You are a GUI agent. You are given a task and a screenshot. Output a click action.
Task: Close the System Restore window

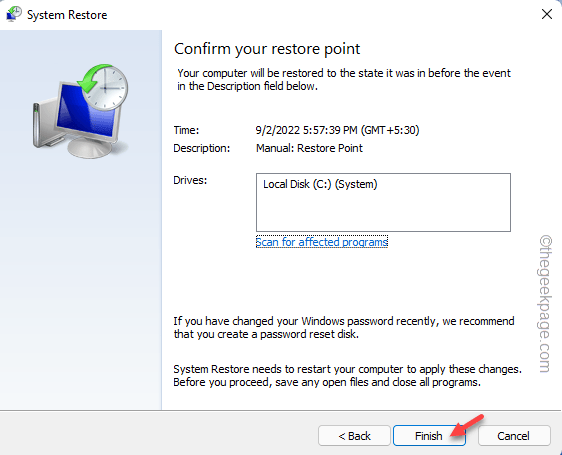pos(547,14)
